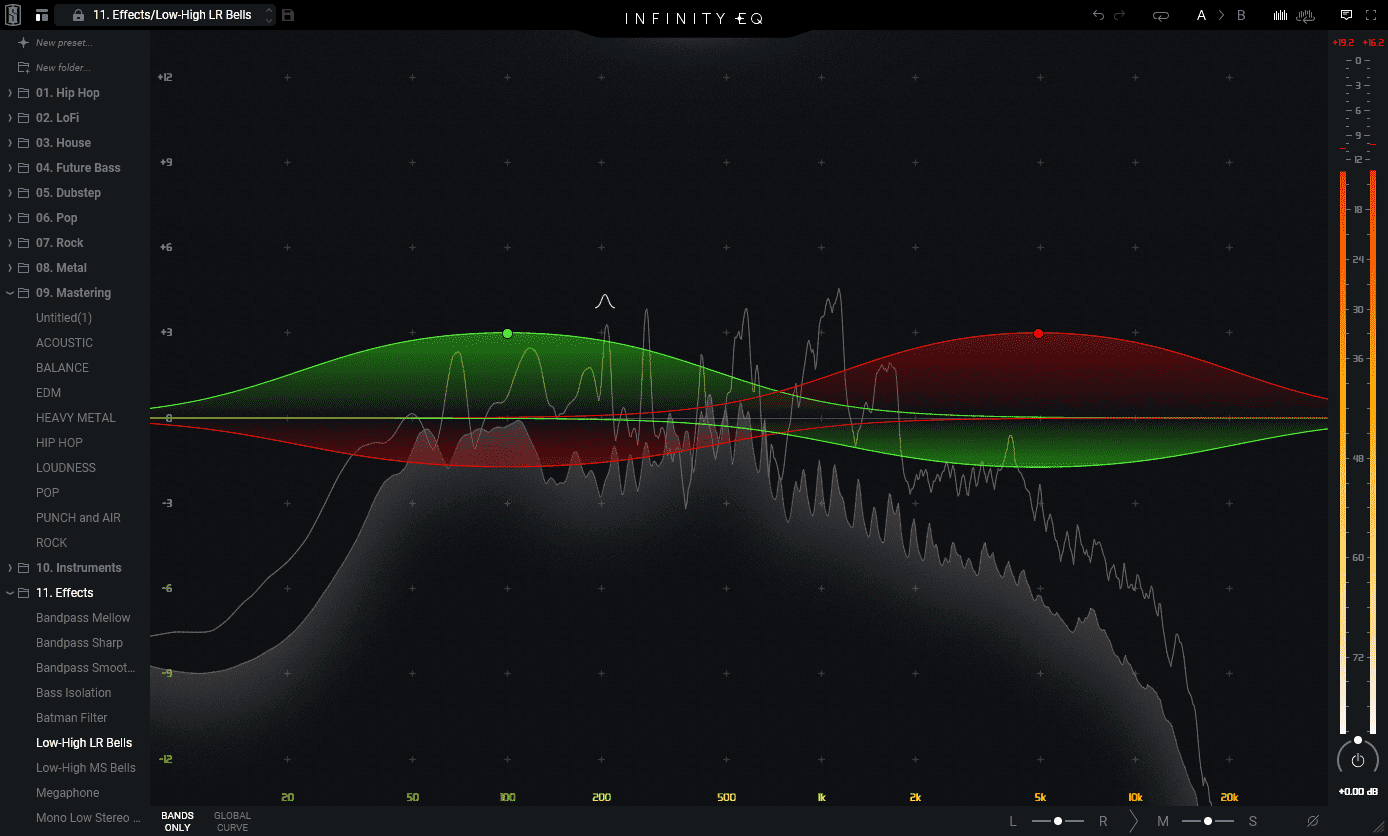Screen dimensions: 1388x836
Task: Click the M-S balance slider handle
Action: (1208, 821)
